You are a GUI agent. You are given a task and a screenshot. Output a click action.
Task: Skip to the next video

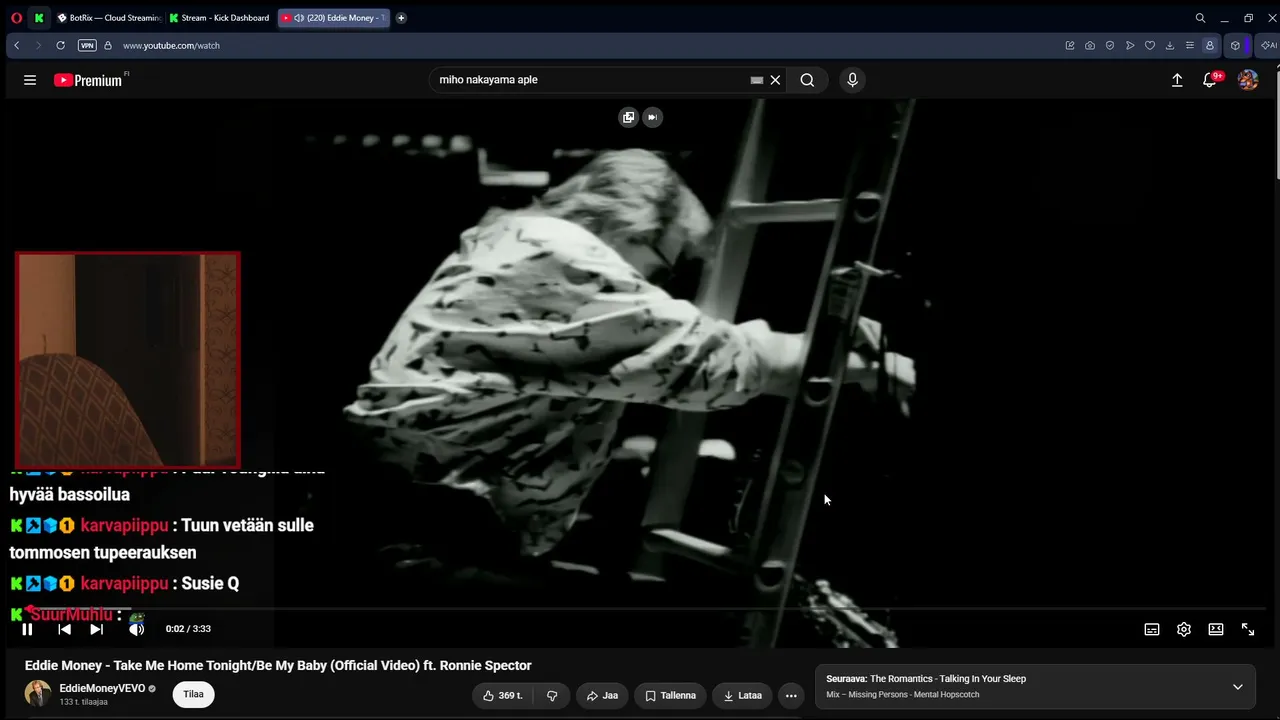pos(96,629)
